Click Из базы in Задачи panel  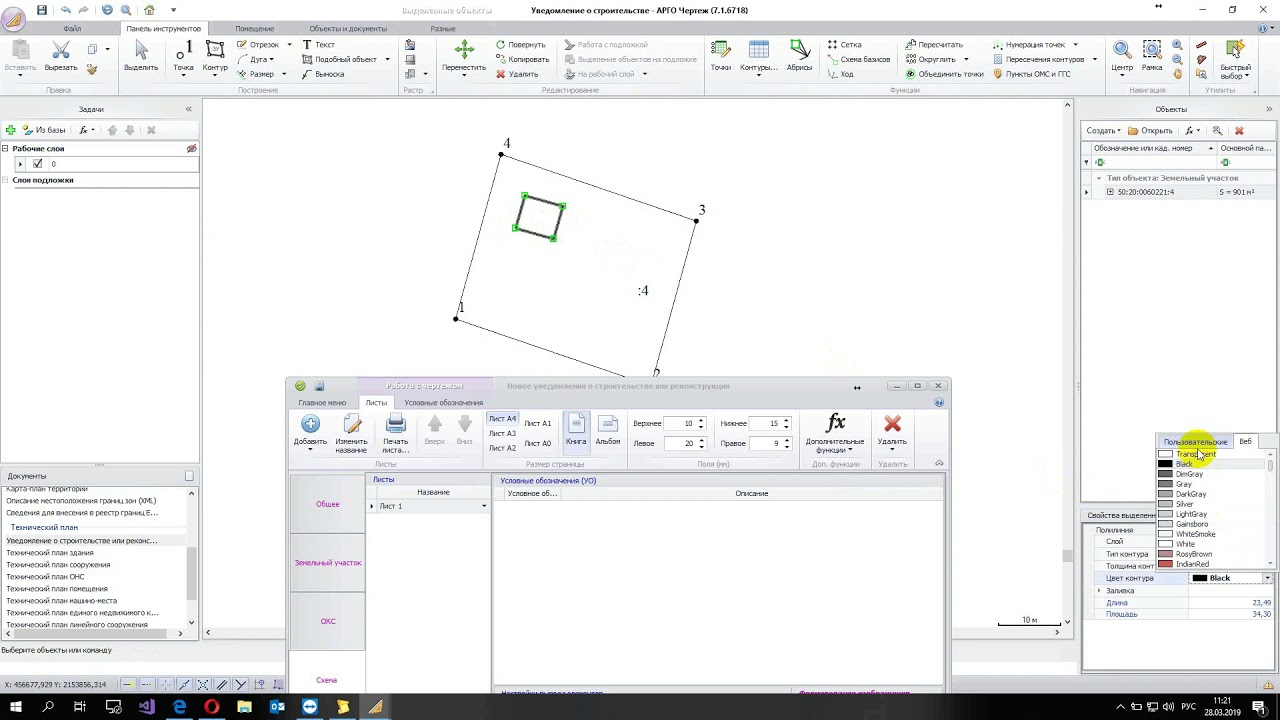coord(44,130)
